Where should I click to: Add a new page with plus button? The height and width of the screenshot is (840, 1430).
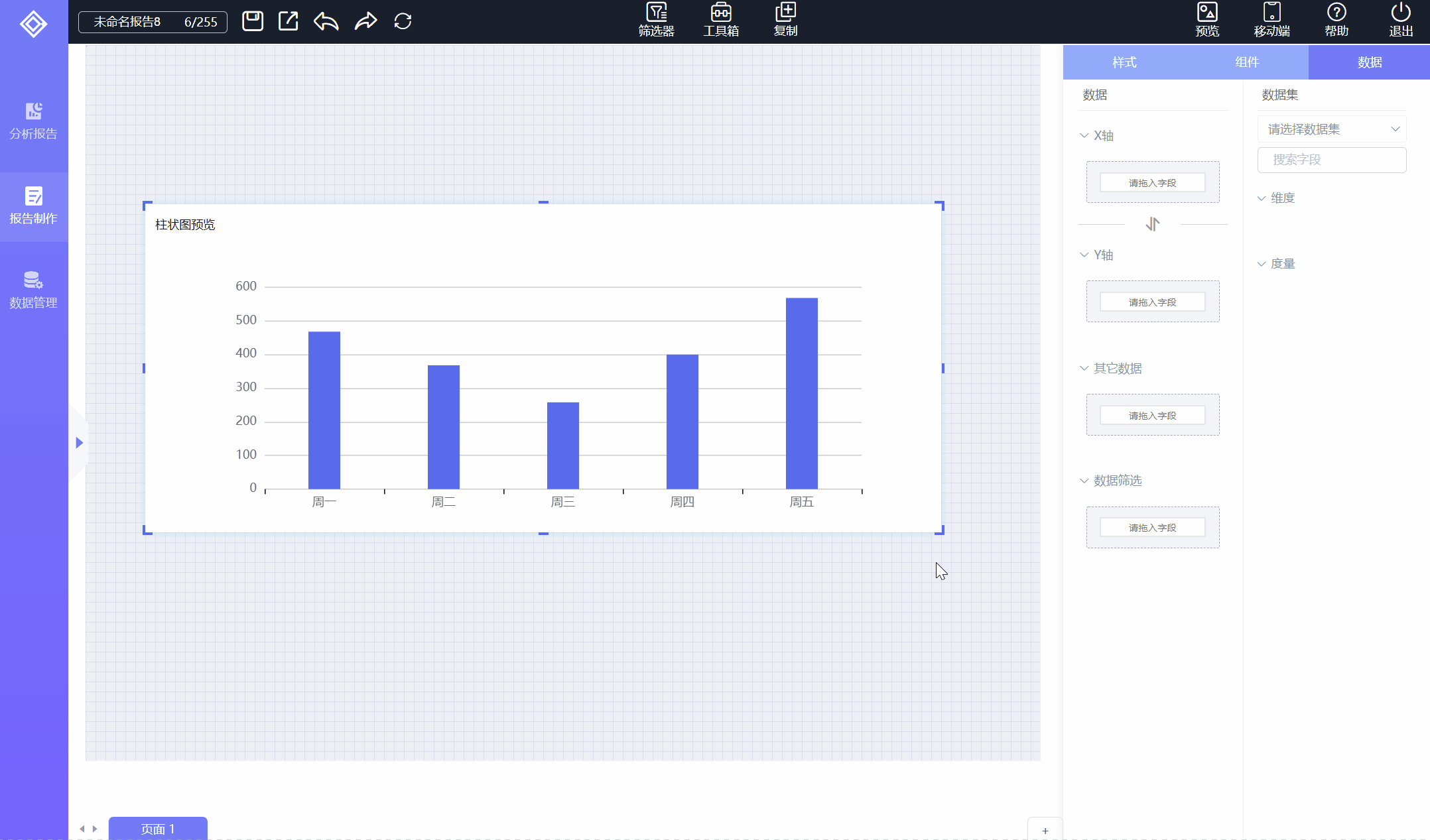[x=1045, y=831]
